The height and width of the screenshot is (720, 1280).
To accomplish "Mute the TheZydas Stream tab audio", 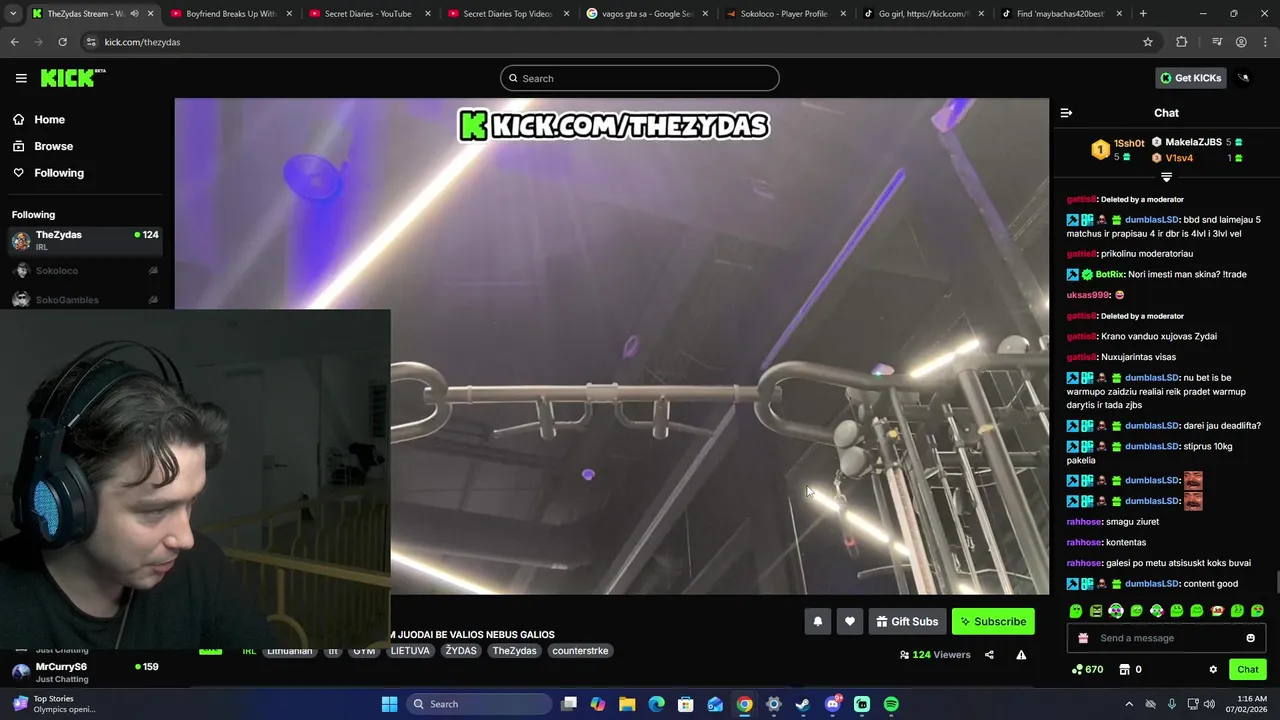I will (134, 14).
